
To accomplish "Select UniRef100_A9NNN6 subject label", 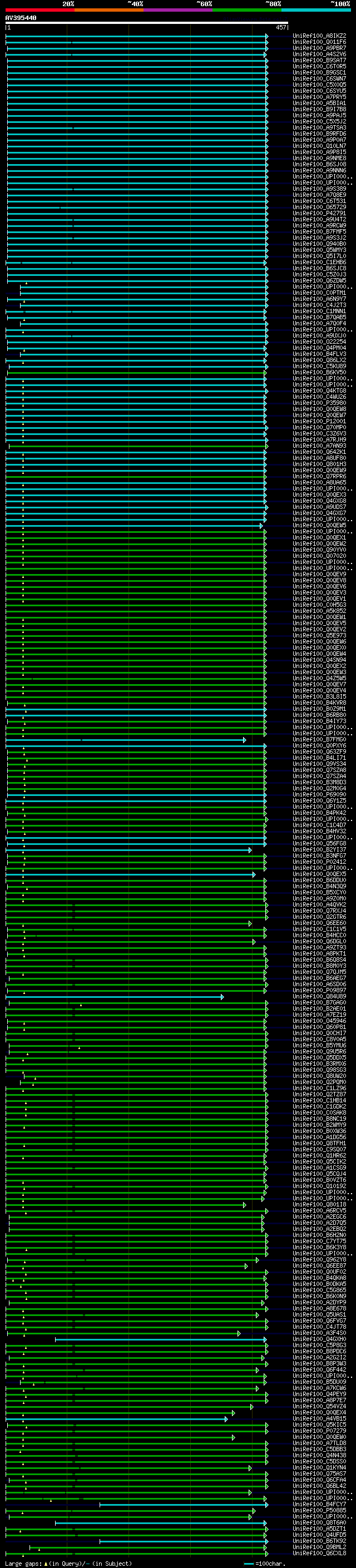I will 319,170.
